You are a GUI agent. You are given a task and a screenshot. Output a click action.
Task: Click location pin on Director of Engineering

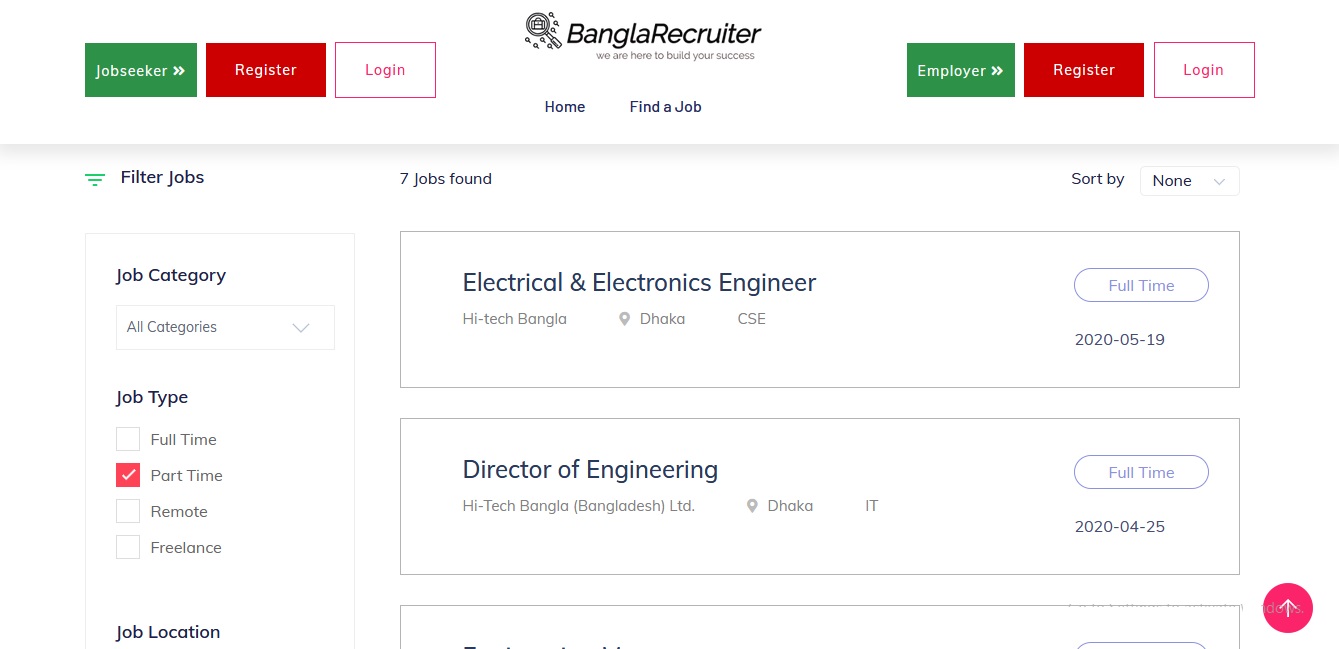pyautogui.click(x=752, y=506)
